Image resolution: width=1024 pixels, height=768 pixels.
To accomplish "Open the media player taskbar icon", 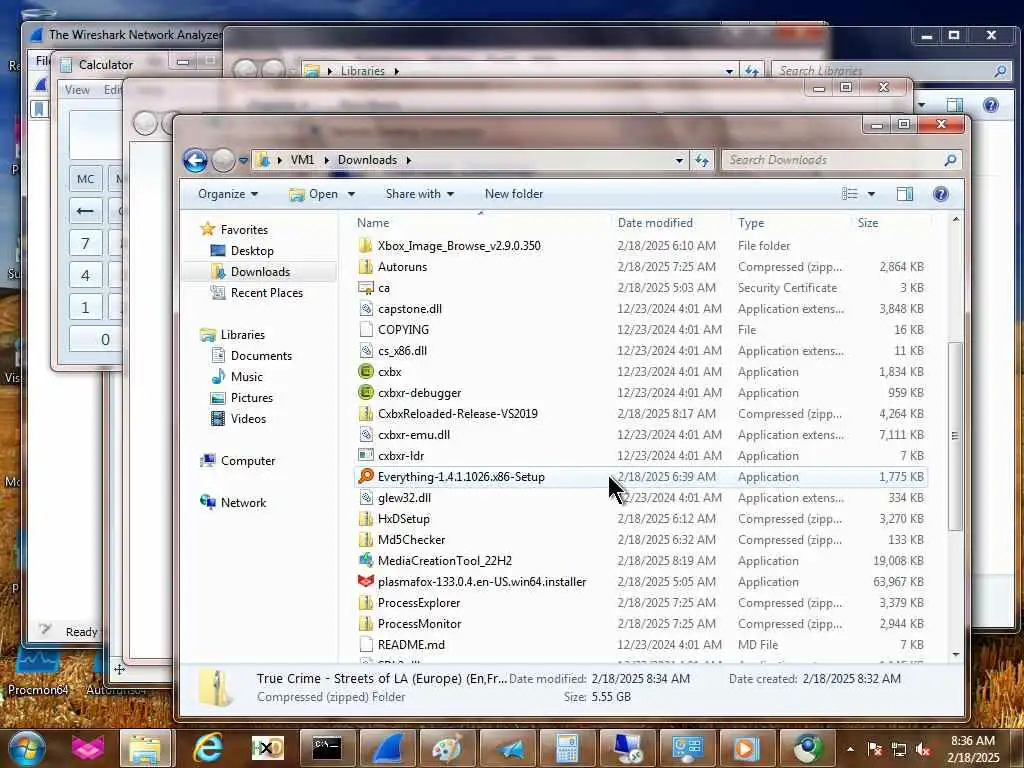I will coord(746,748).
